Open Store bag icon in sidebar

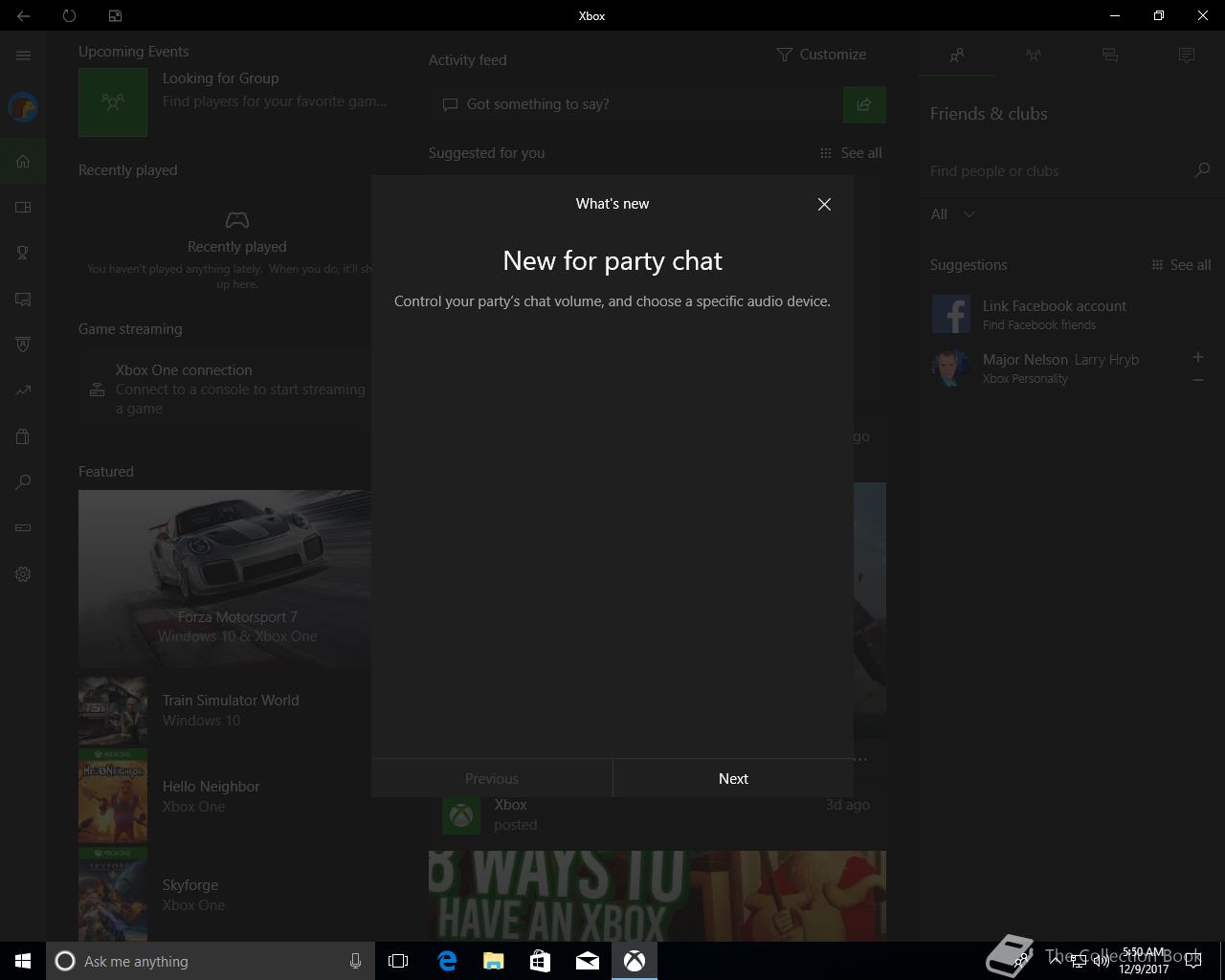click(x=23, y=436)
